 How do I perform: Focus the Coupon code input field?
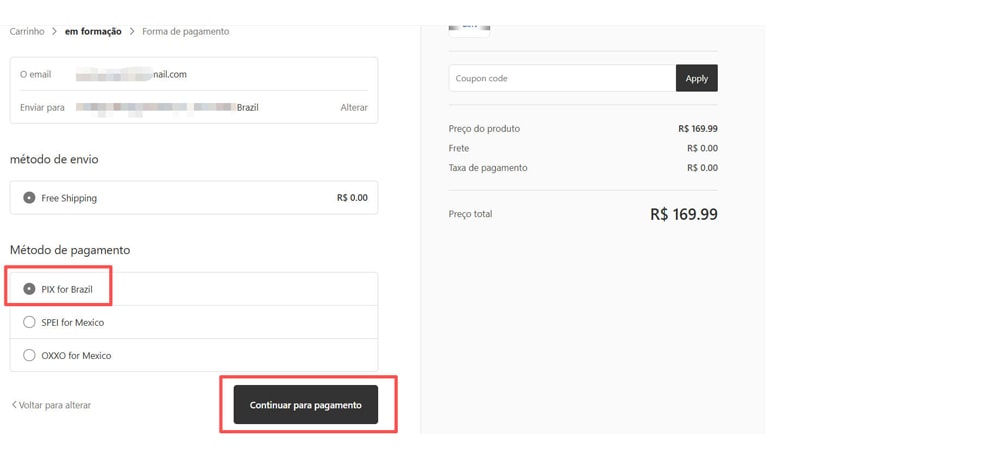(562, 78)
